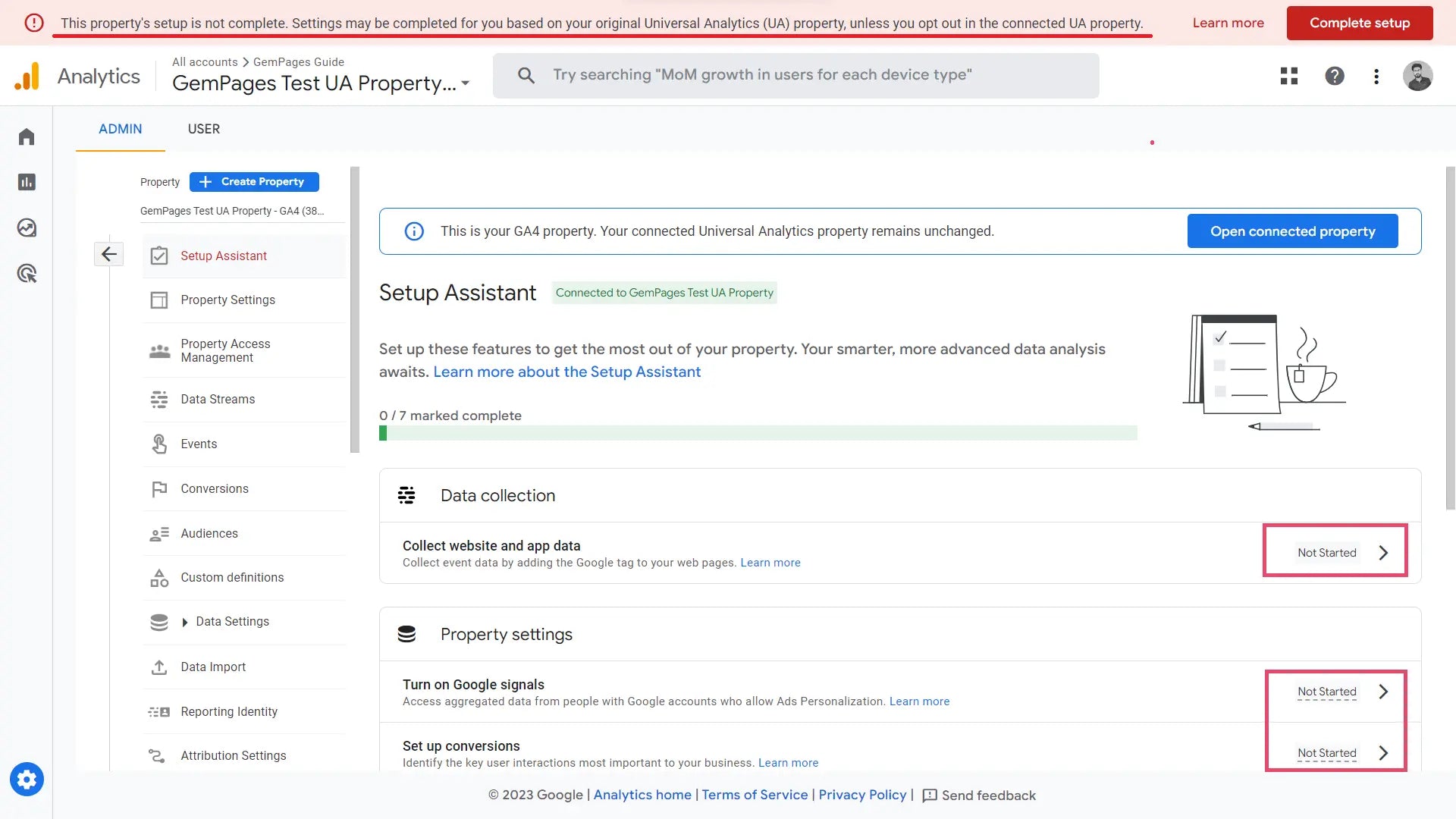Open Learn more about the Setup Assistant link

566,372
